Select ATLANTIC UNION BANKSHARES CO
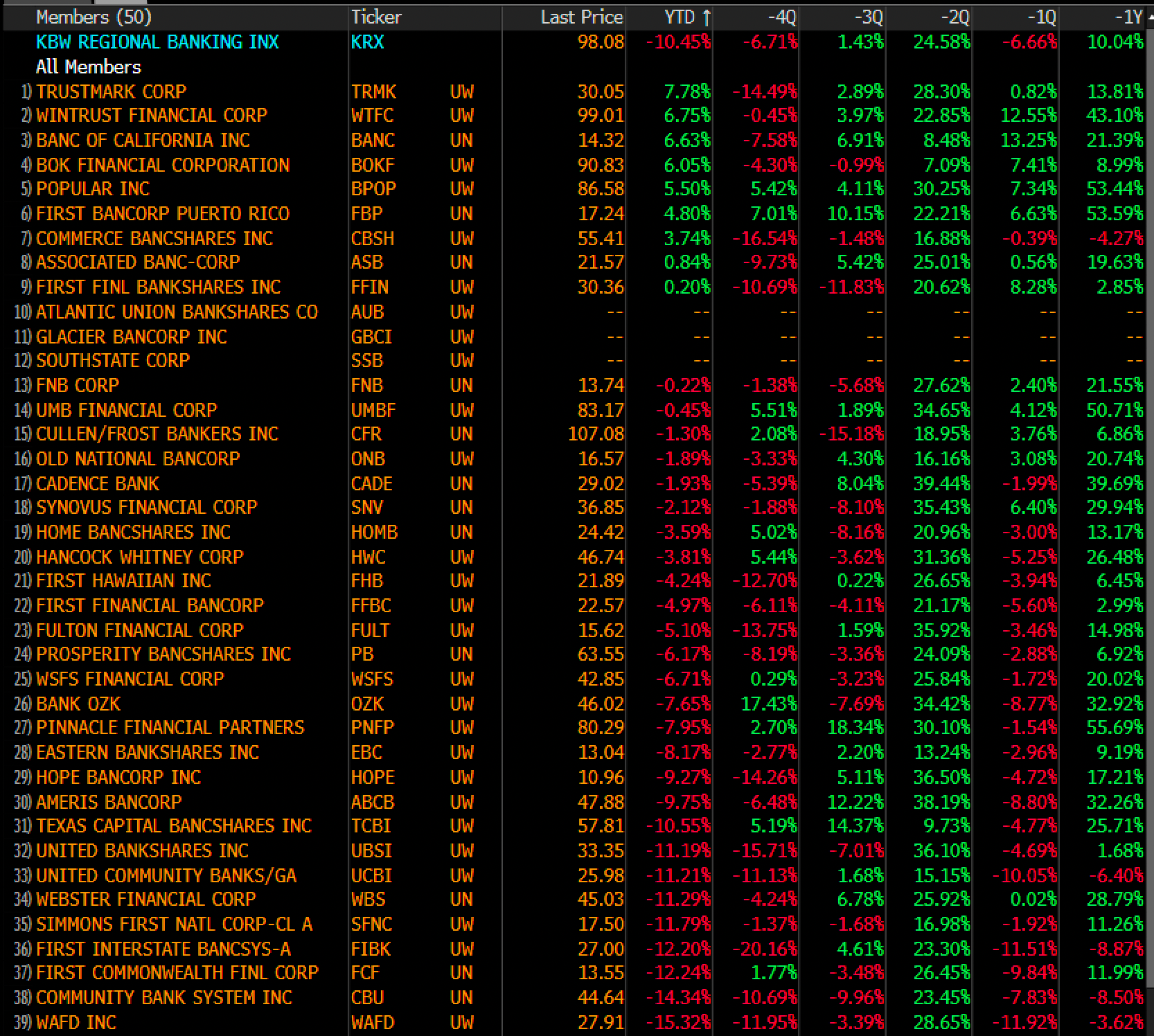This screenshot has height=1036, width=1154. [x=177, y=312]
